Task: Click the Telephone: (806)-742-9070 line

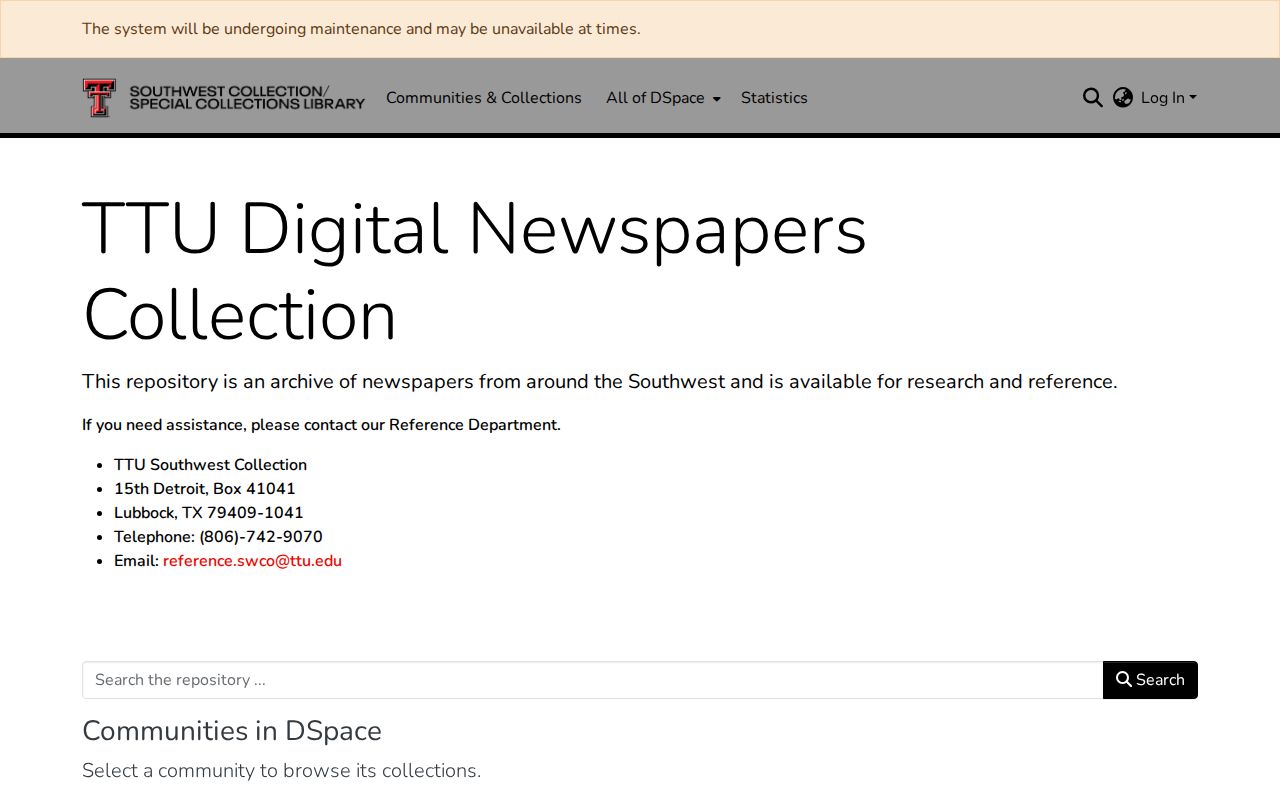Action: point(218,537)
